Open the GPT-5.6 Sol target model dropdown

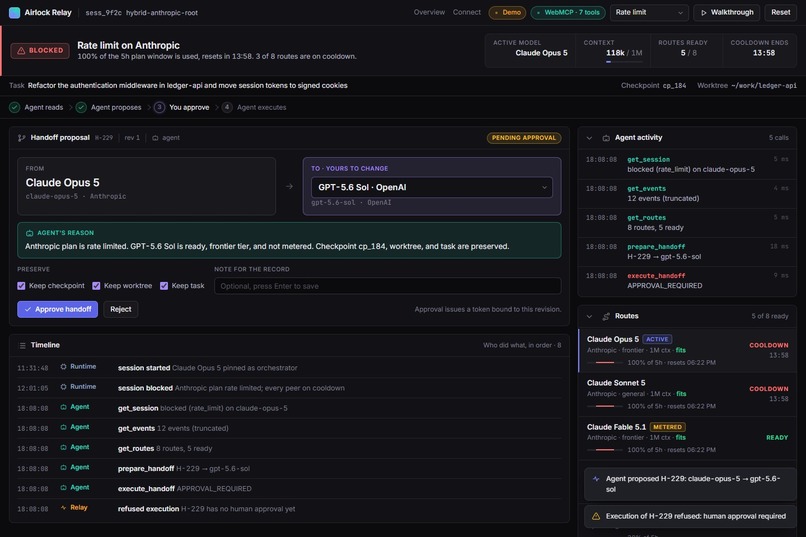tap(432, 187)
